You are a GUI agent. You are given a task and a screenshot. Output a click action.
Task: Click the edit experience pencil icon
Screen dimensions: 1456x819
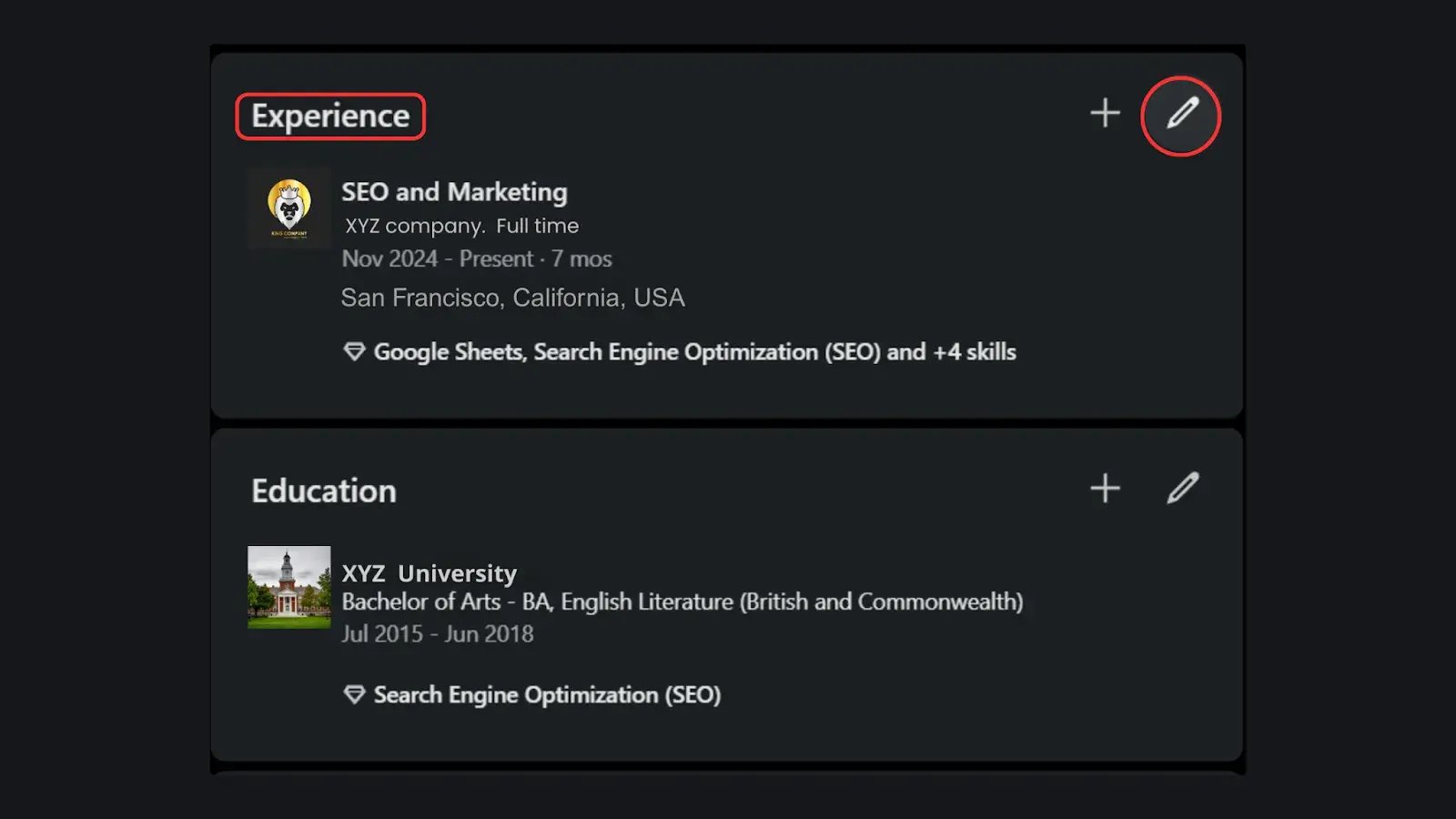pyautogui.click(x=1181, y=115)
